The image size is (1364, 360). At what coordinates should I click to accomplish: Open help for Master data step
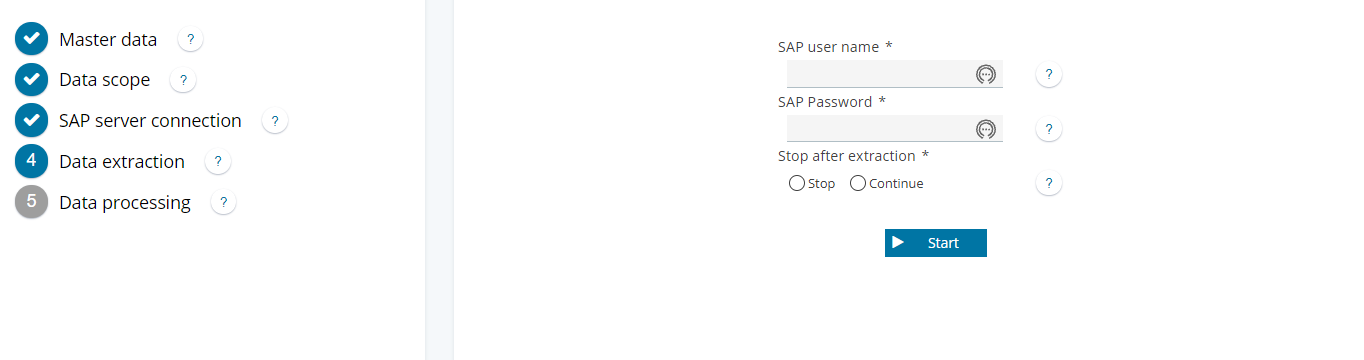[x=190, y=40]
